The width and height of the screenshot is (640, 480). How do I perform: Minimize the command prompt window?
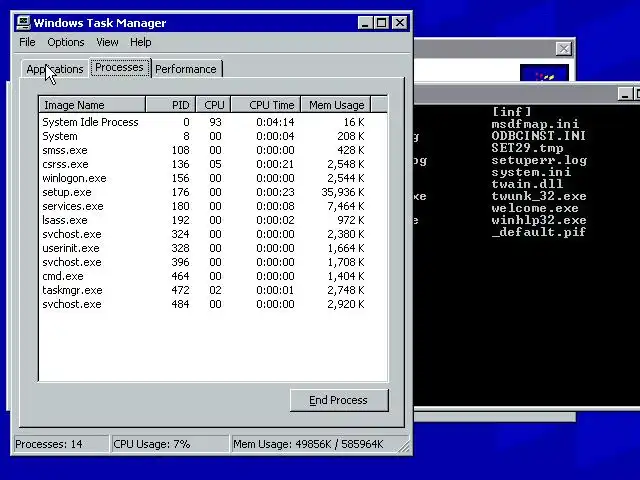pyautogui.click(x=624, y=94)
